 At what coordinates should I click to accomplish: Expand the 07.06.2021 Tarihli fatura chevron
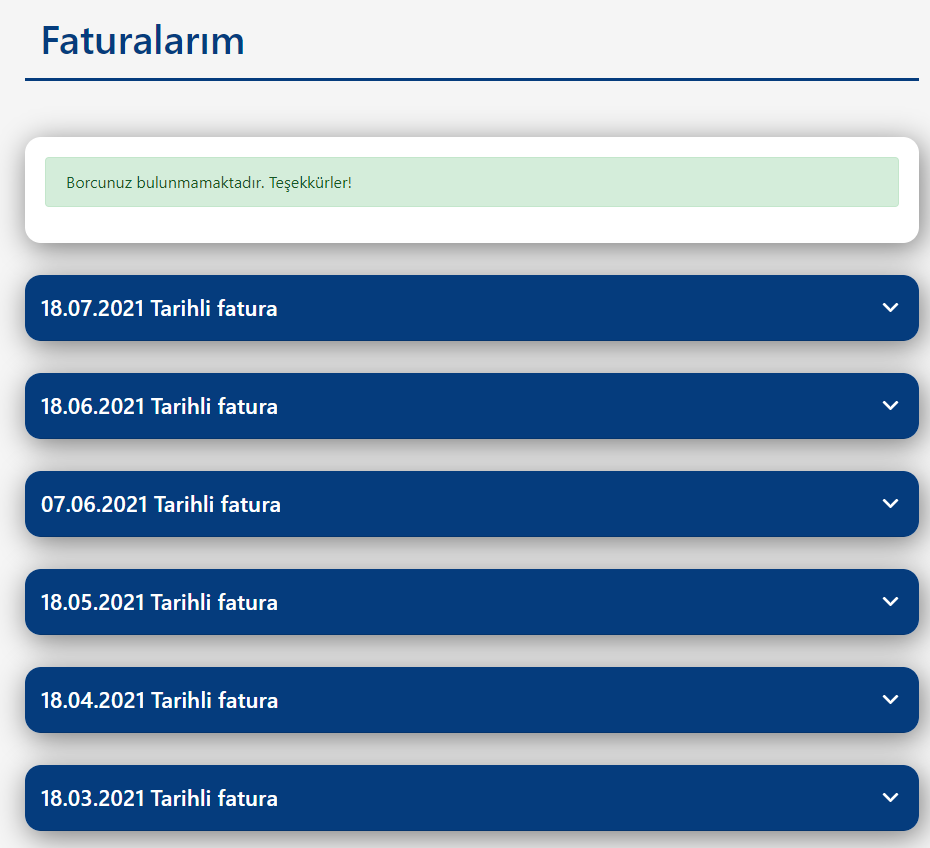[x=890, y=503]
